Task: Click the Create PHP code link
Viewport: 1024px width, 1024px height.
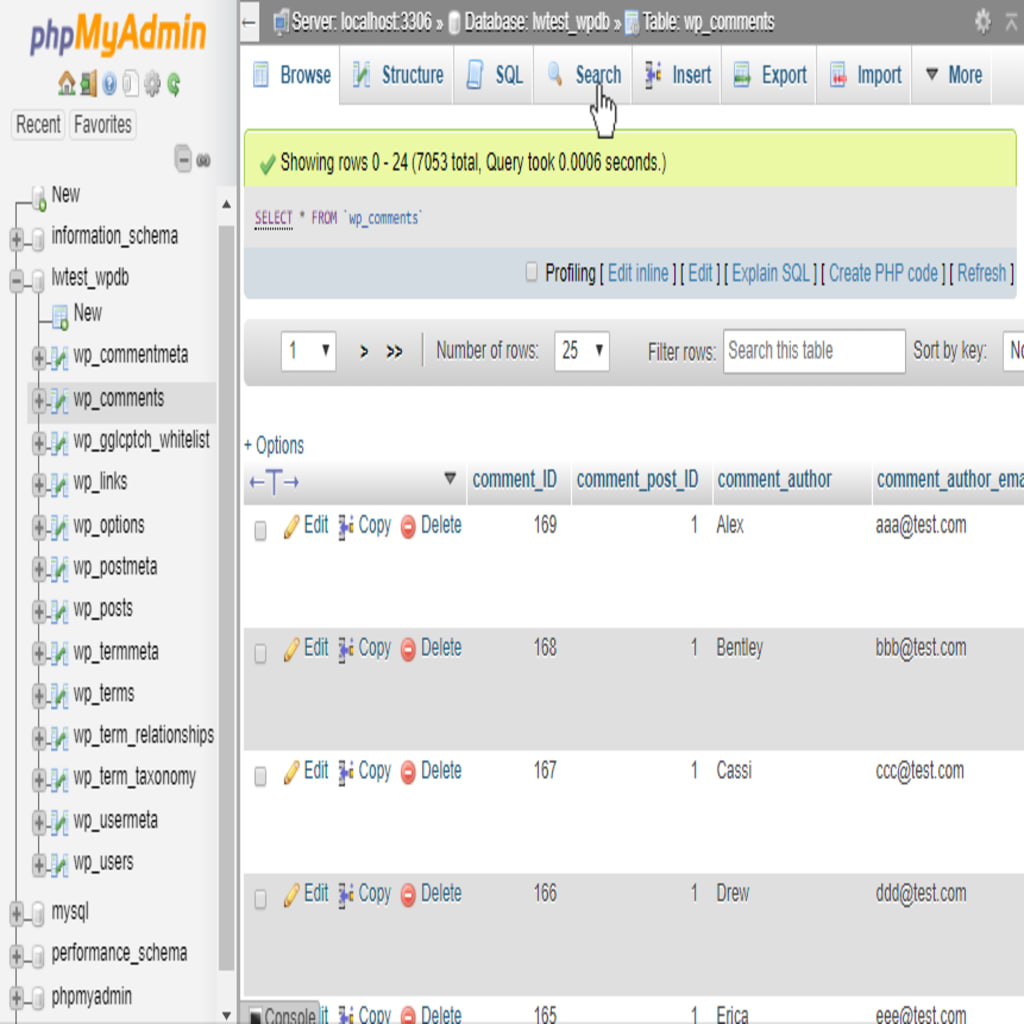Action: pyautogui.click(x=883, y=273)
